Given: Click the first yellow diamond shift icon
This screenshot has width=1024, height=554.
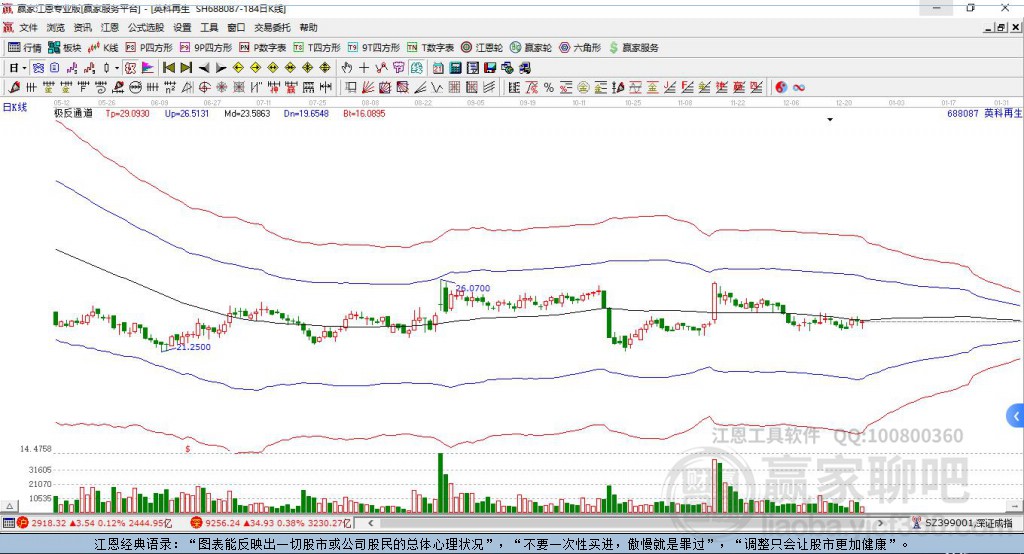Looking at the screenshot, I should click(238, 68).
